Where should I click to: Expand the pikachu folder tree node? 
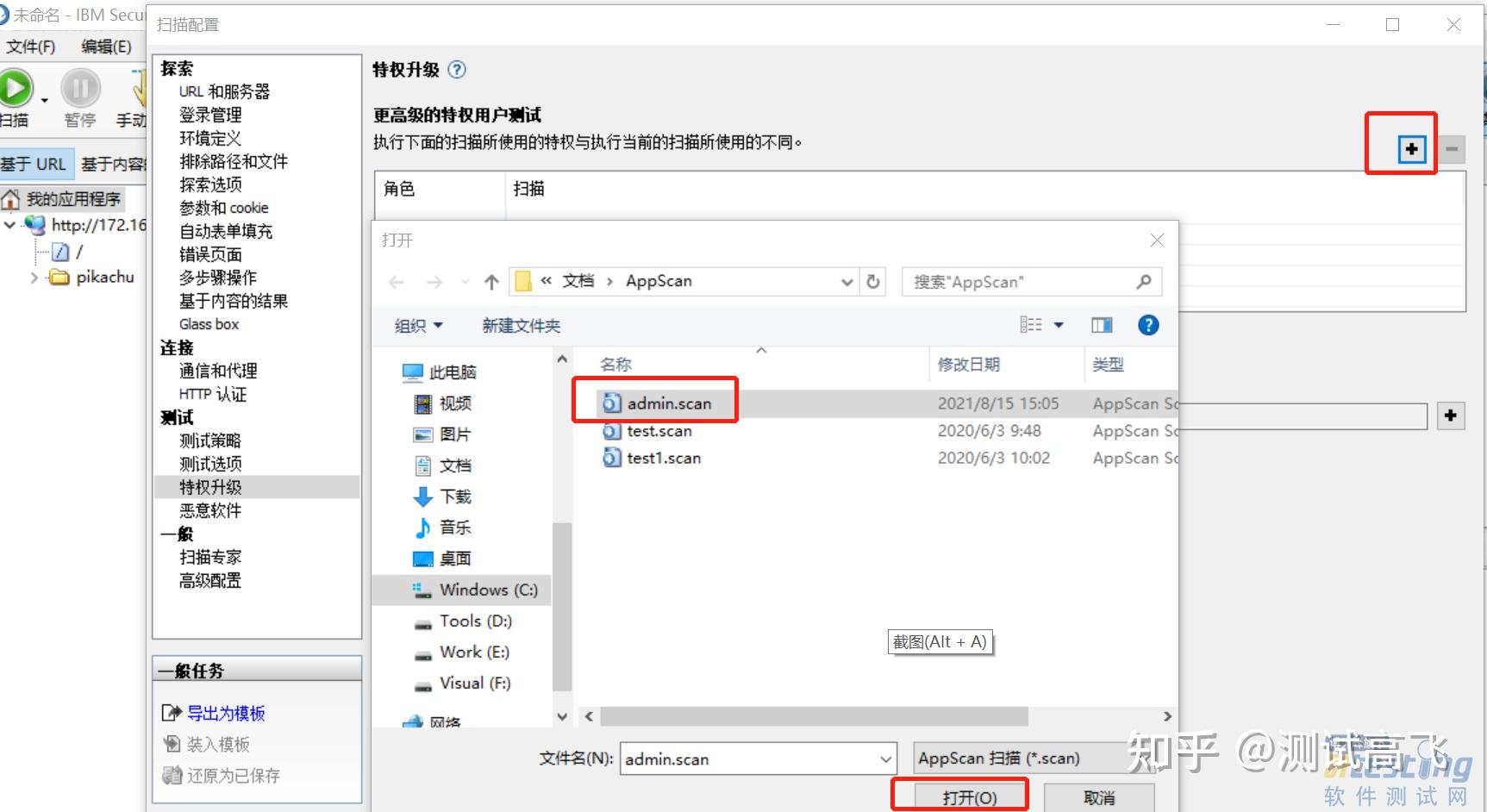click(34, 278)
